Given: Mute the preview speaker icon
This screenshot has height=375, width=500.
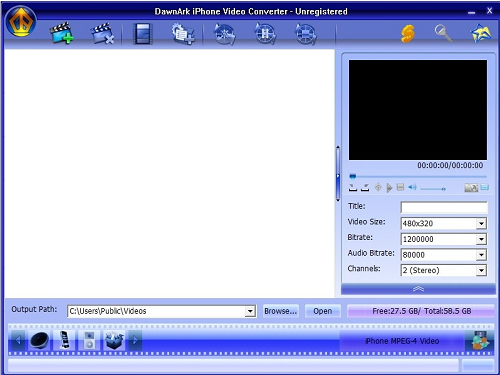Looking at the screenshot, I should [413, 187].
